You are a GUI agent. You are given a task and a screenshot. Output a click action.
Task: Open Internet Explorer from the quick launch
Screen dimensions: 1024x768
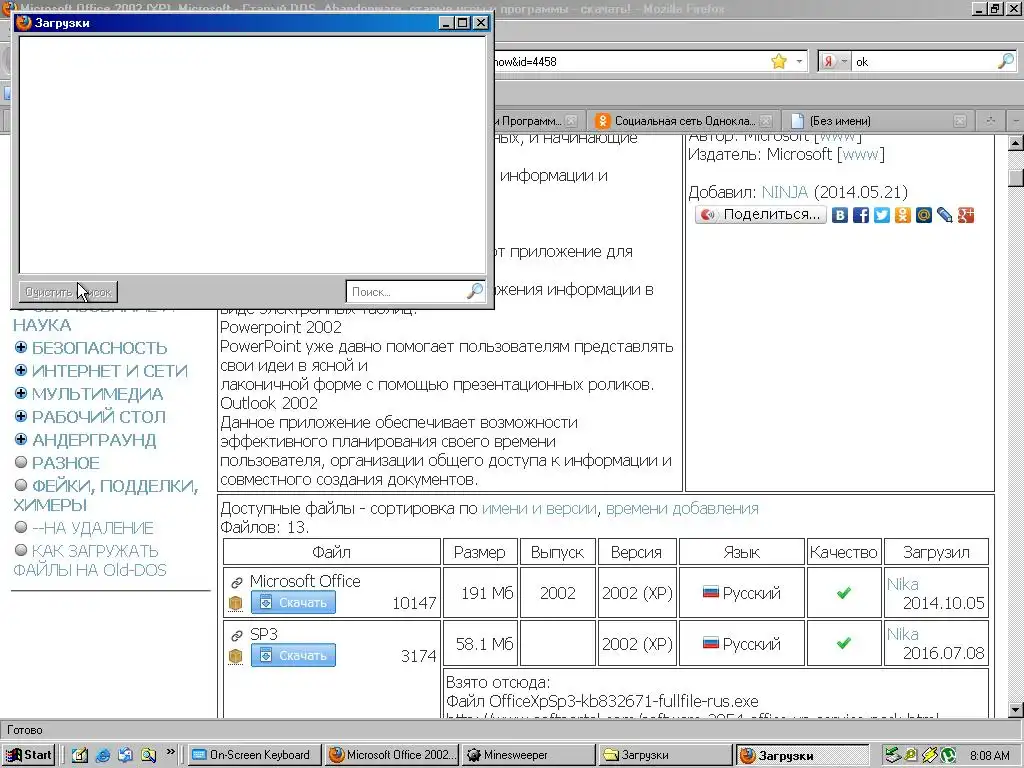[x=103, y=755]
